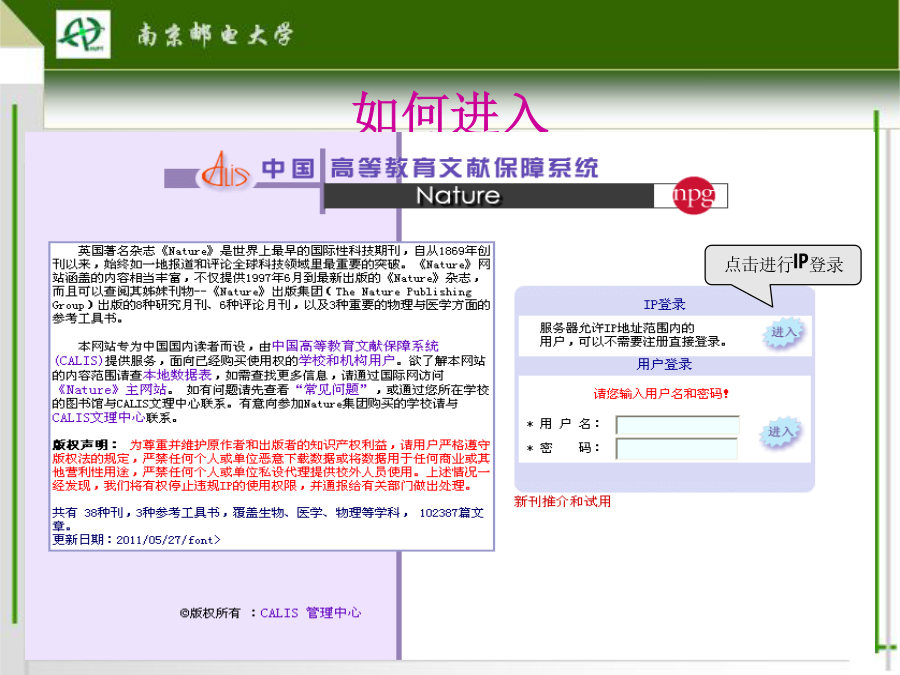Click the IP登录 进入 starburst button
This screenshot has height=675, width=900.
(x=783, y=332)
